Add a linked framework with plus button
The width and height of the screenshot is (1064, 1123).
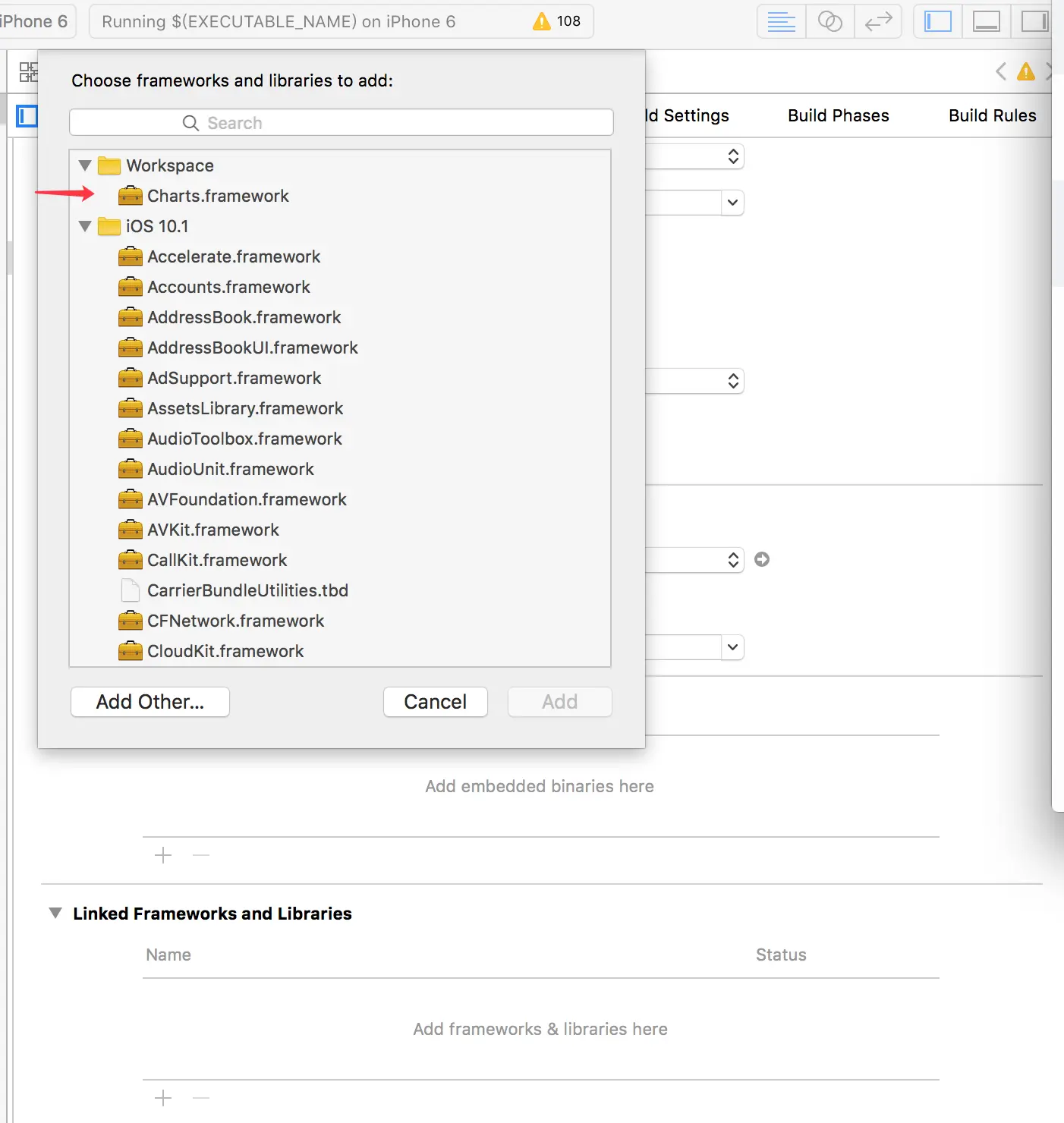tap(163, 1098)
